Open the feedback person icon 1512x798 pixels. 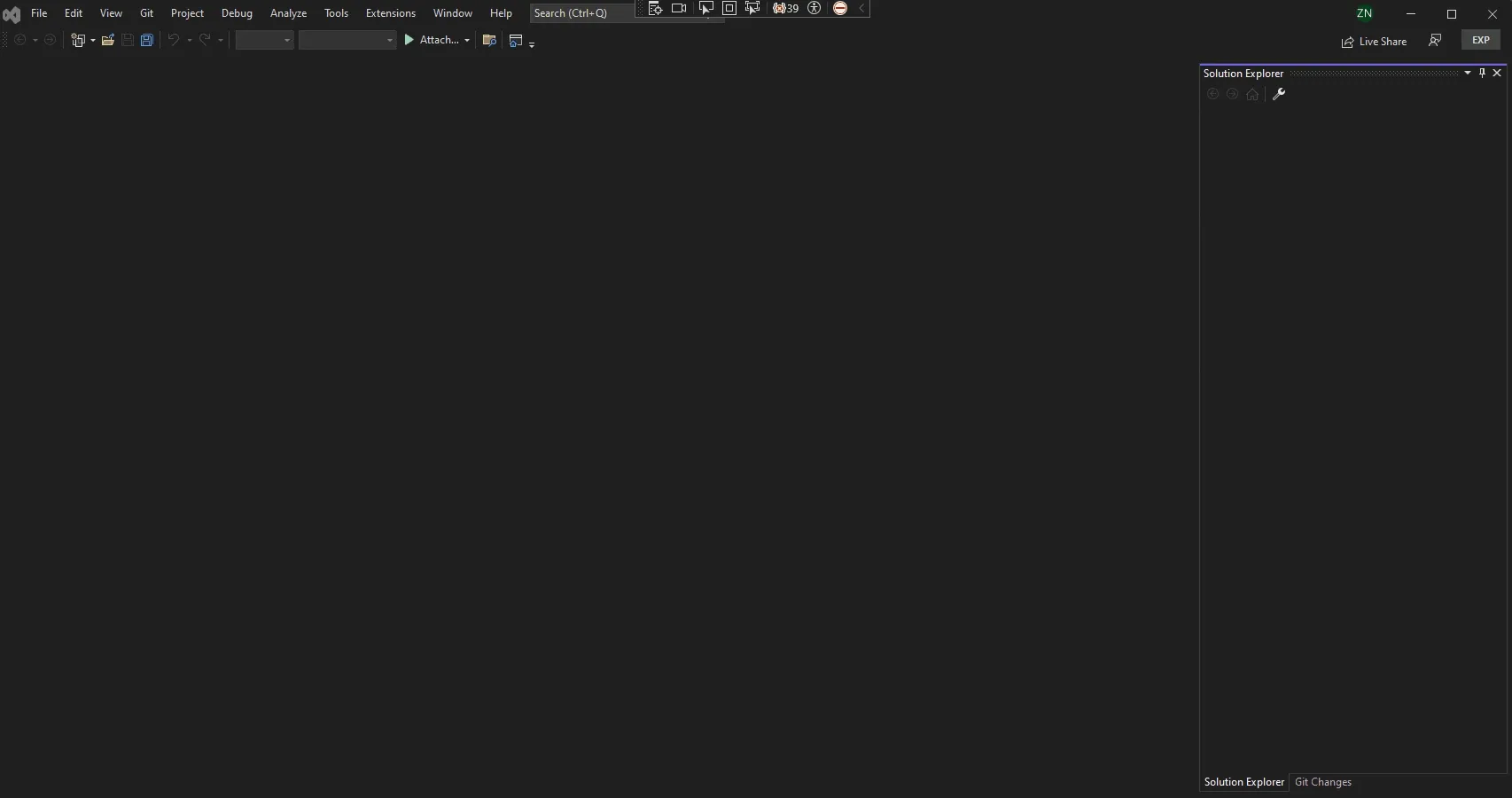coord(1435,41)
